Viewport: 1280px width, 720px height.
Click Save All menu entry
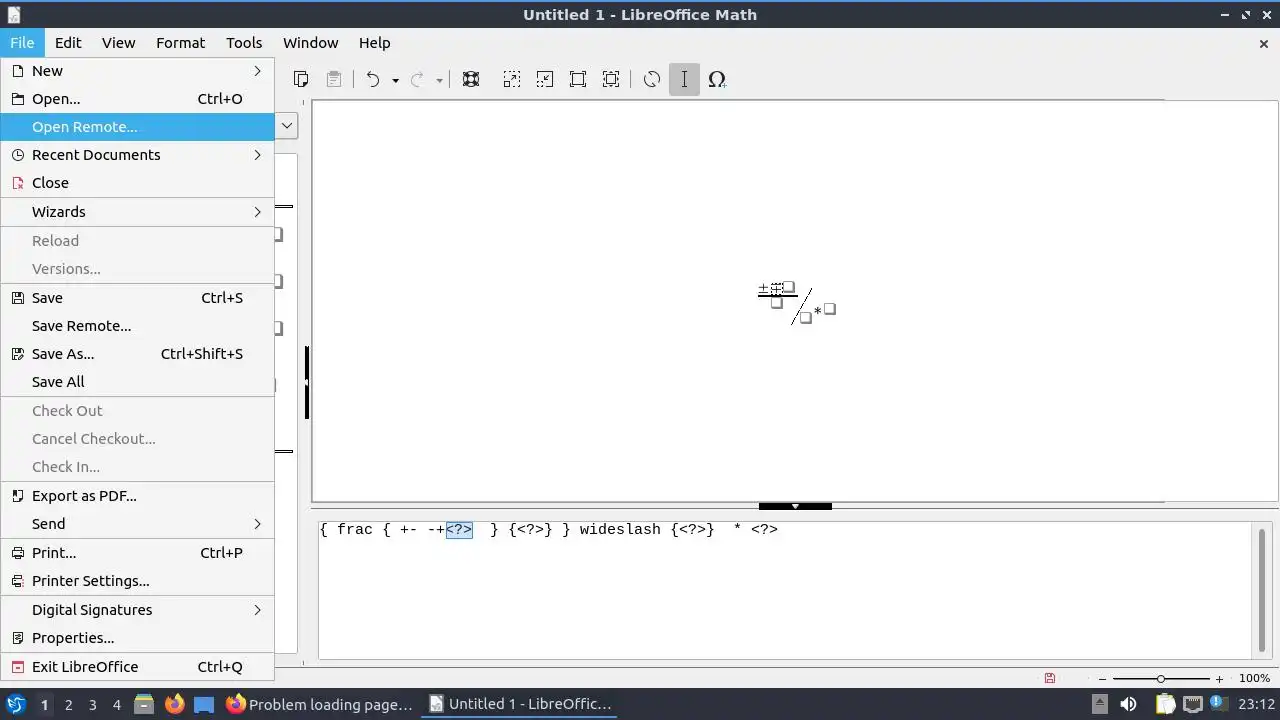coord(137,382)
